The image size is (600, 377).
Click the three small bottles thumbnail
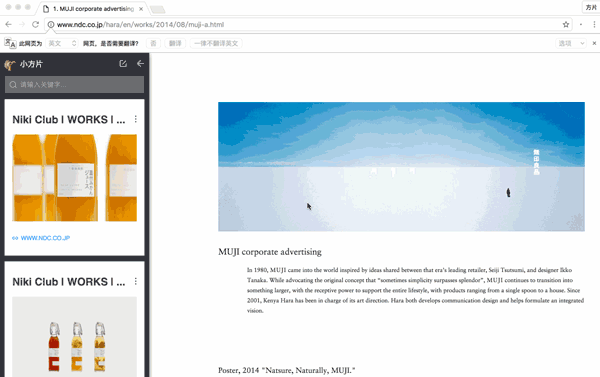(75, 337)
